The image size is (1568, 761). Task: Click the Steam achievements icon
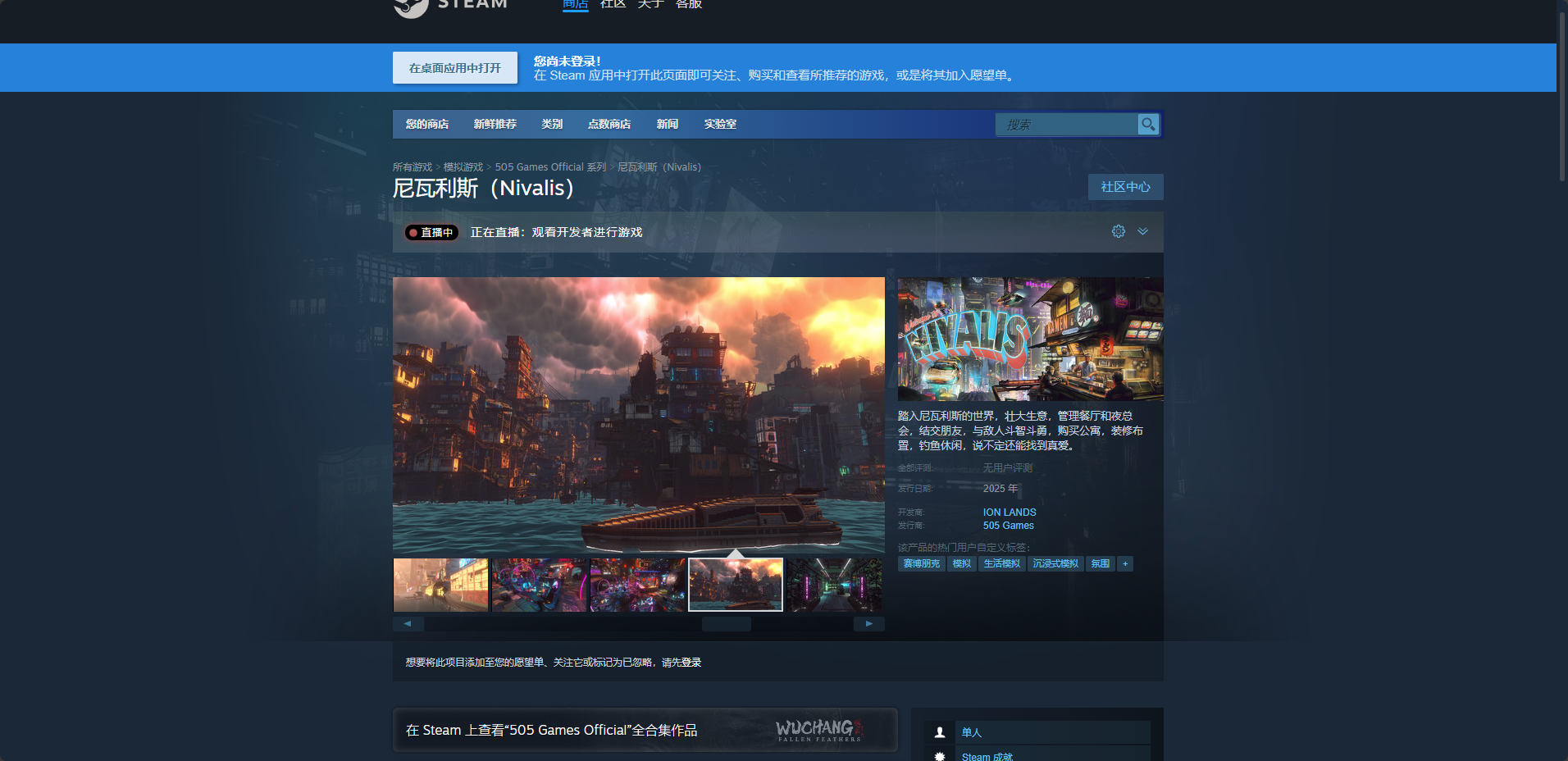tap(940, 756)
